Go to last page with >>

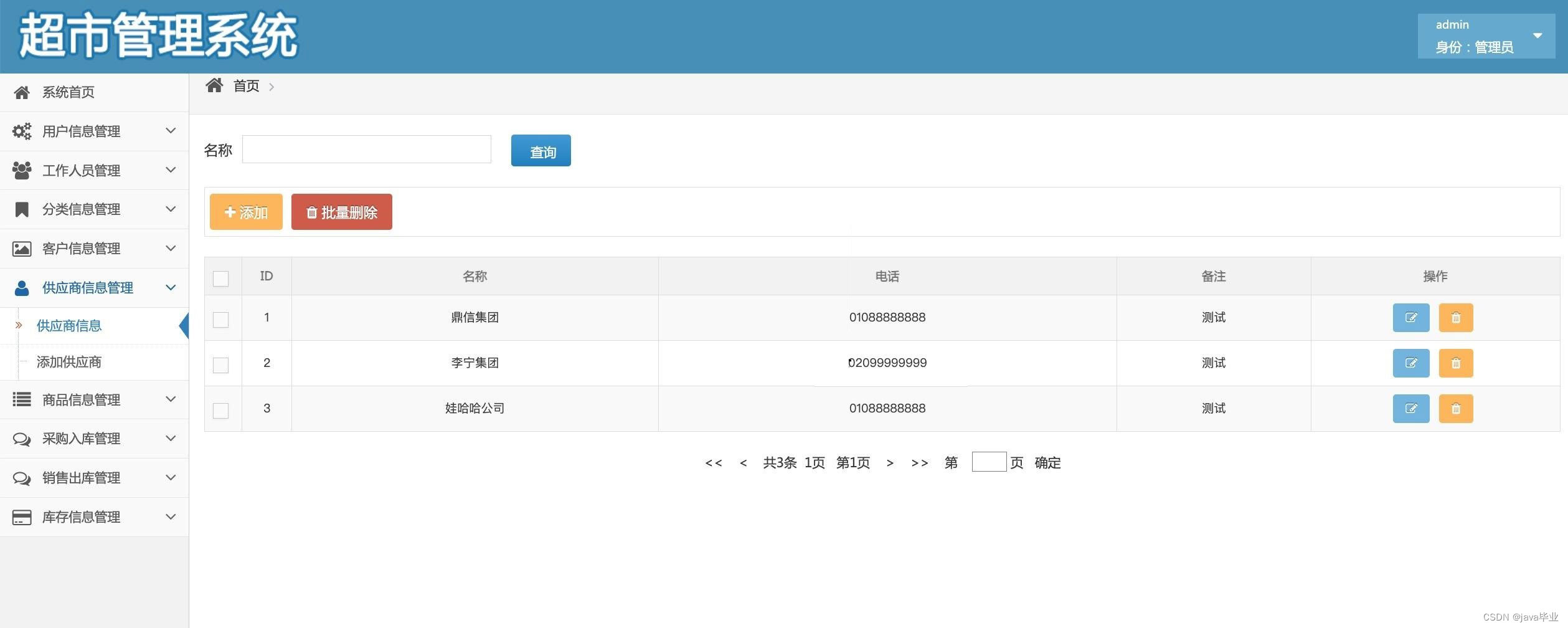(920, 463)
